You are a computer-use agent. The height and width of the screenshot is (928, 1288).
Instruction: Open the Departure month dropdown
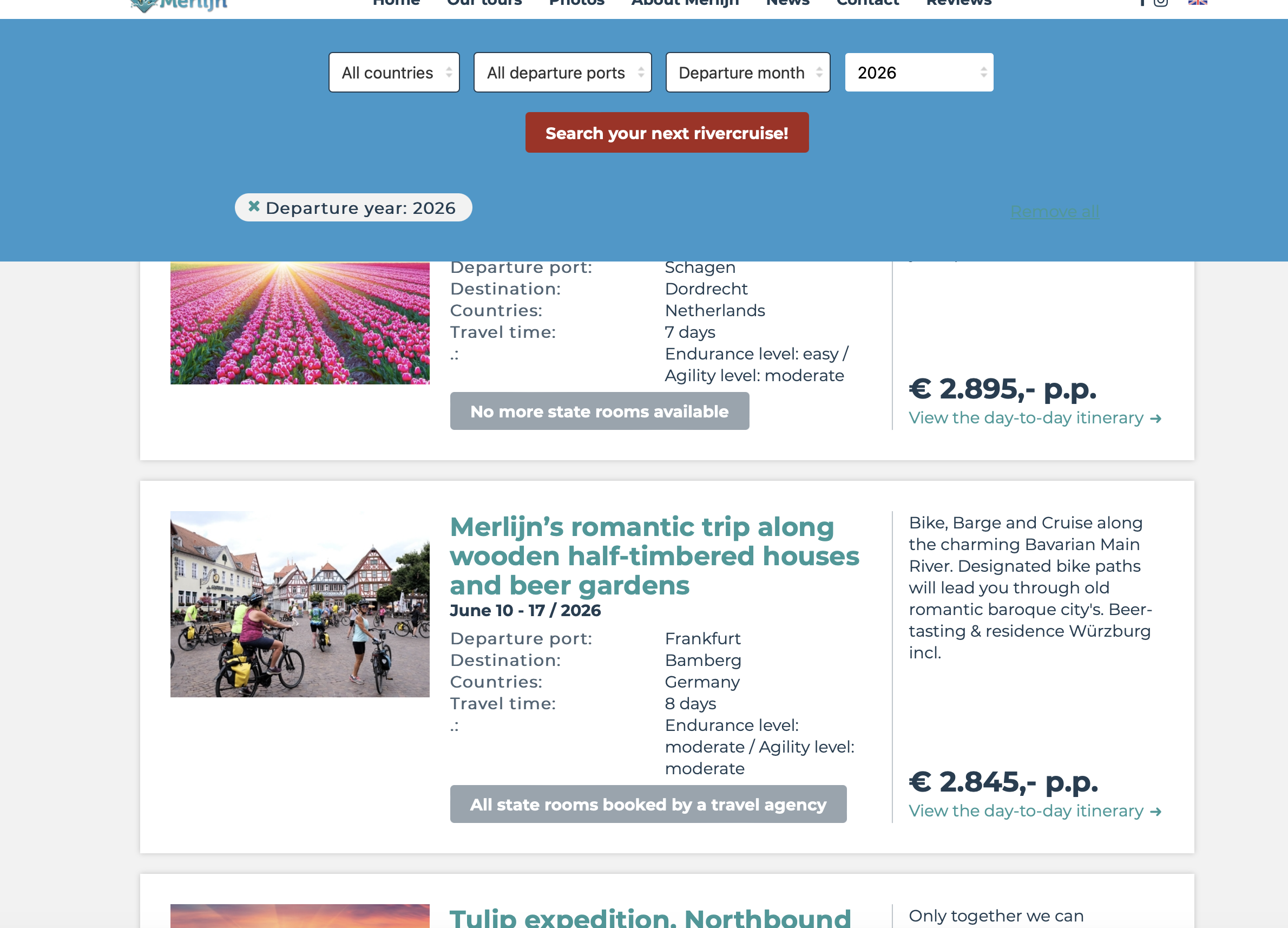pos(747,72)
